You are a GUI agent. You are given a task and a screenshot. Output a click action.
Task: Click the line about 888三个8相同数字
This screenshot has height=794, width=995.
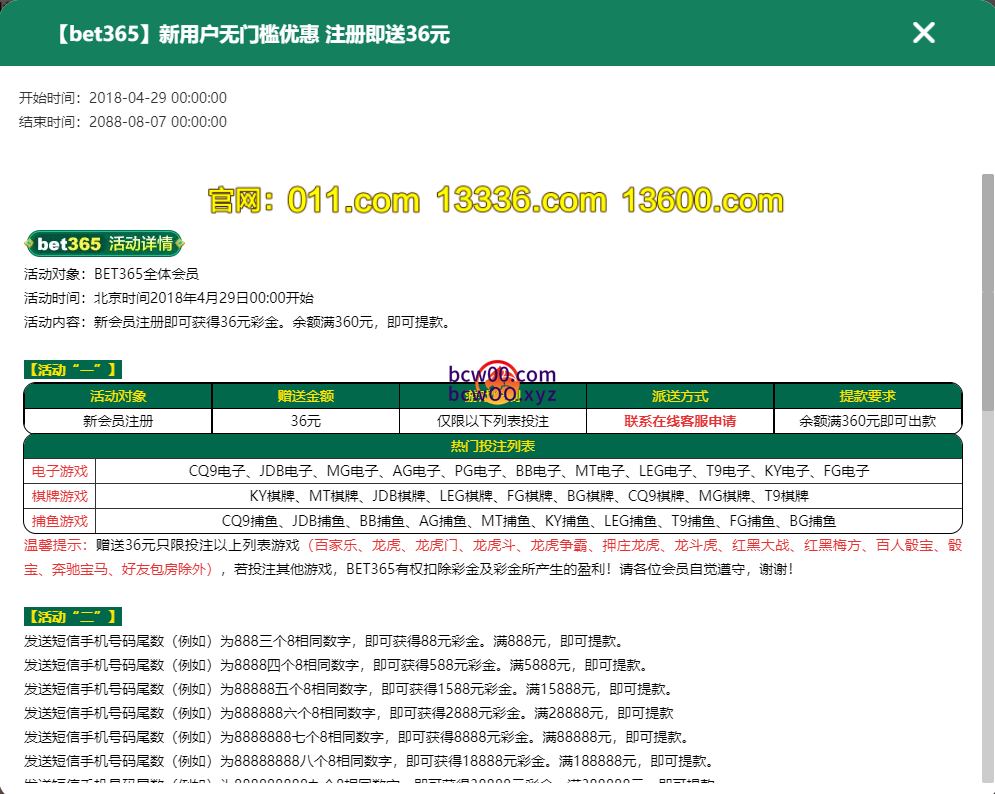[326, 641]
